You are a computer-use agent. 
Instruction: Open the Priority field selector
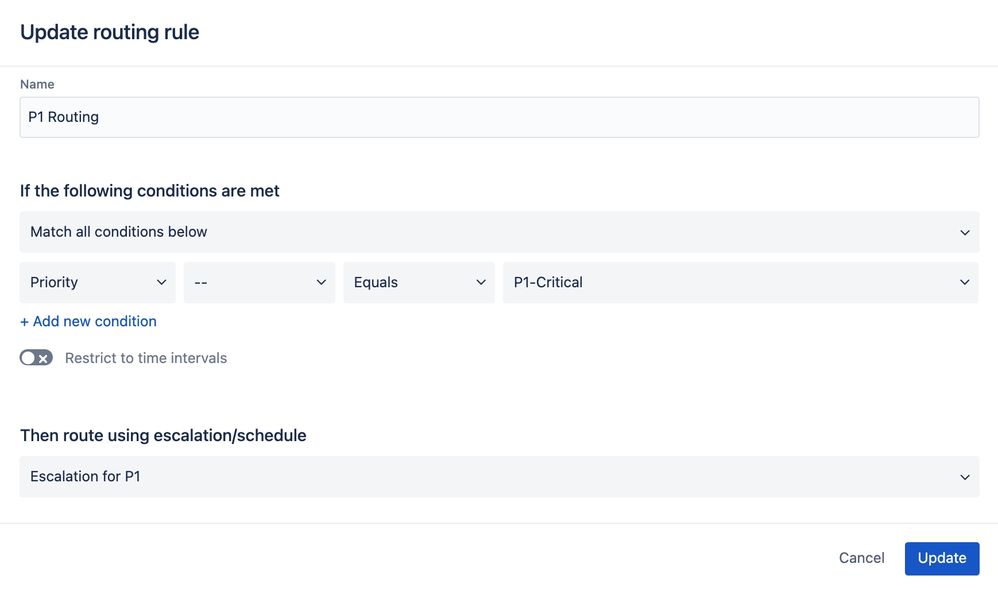pos(97,283)
